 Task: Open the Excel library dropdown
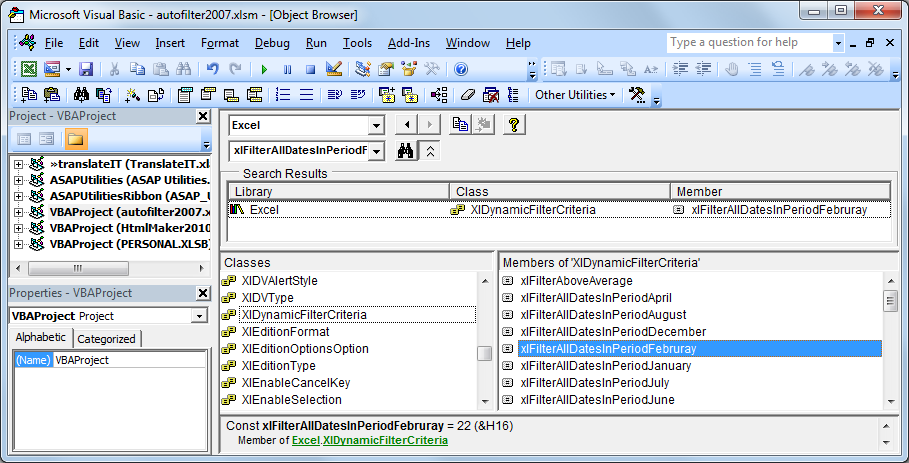coord(376,125)
